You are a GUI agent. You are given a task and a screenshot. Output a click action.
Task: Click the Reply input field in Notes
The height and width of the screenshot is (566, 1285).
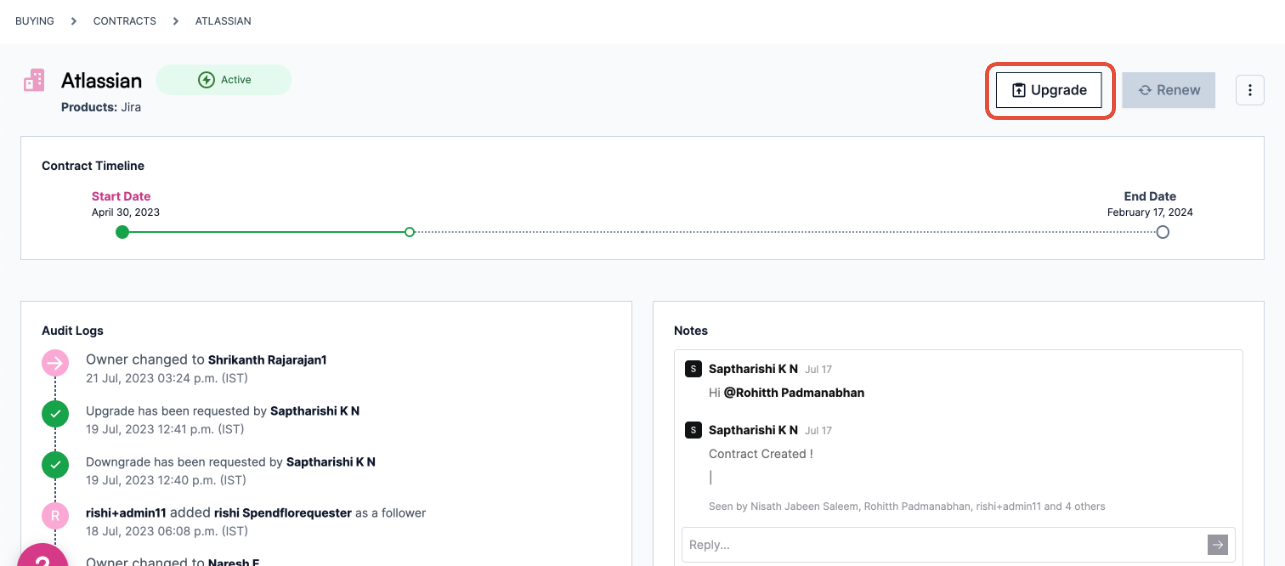945,545
